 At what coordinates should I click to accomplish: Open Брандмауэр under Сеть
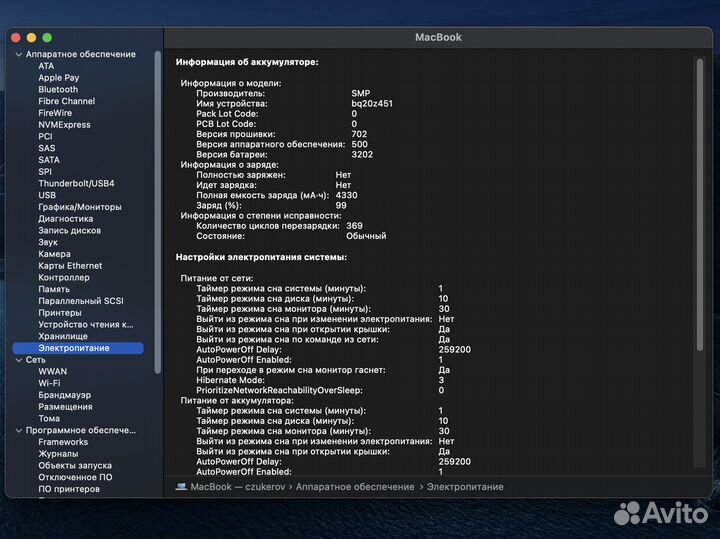[64, 395]
